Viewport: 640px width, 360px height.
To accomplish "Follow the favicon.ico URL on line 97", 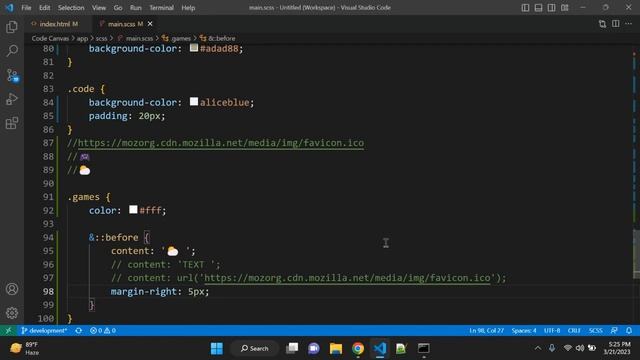I will click(x=347, y=278).
